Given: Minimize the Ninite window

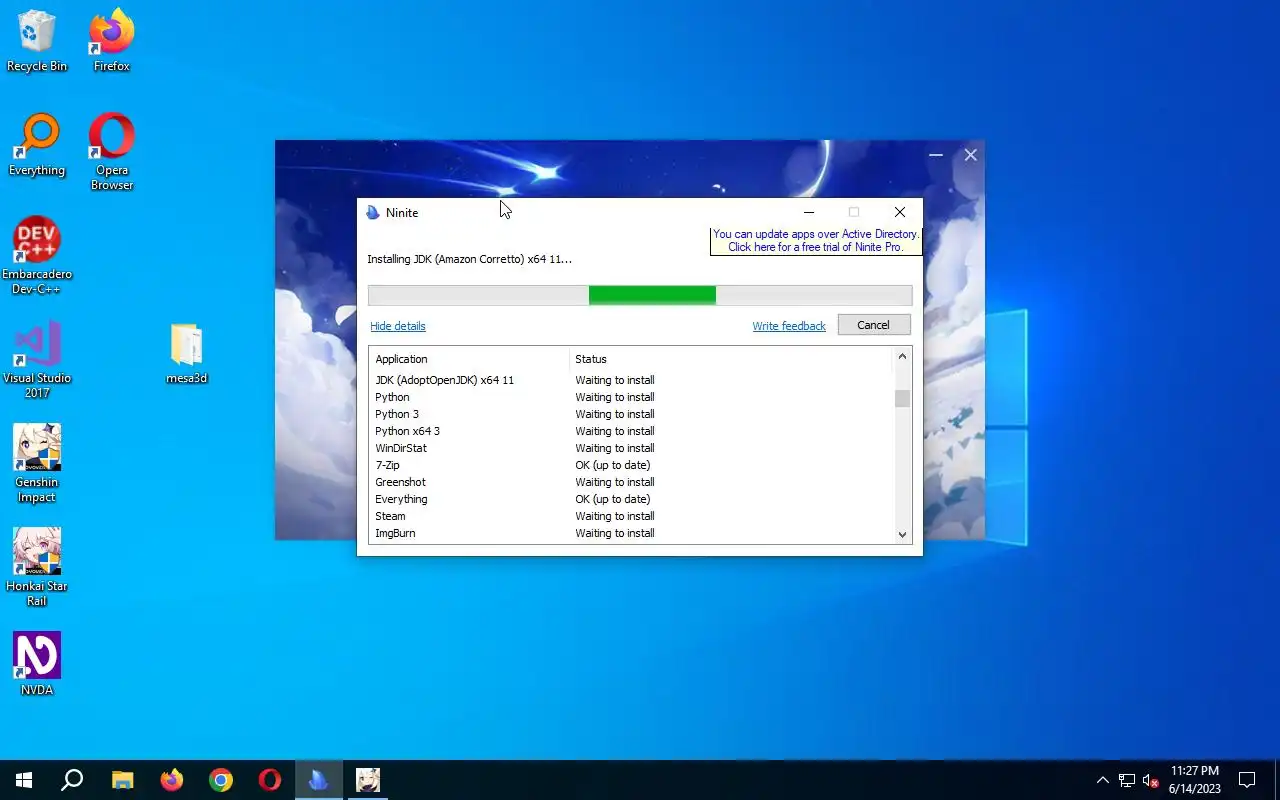Looking at the screenshot, I should pyautogui.click(x=809, y=212).
